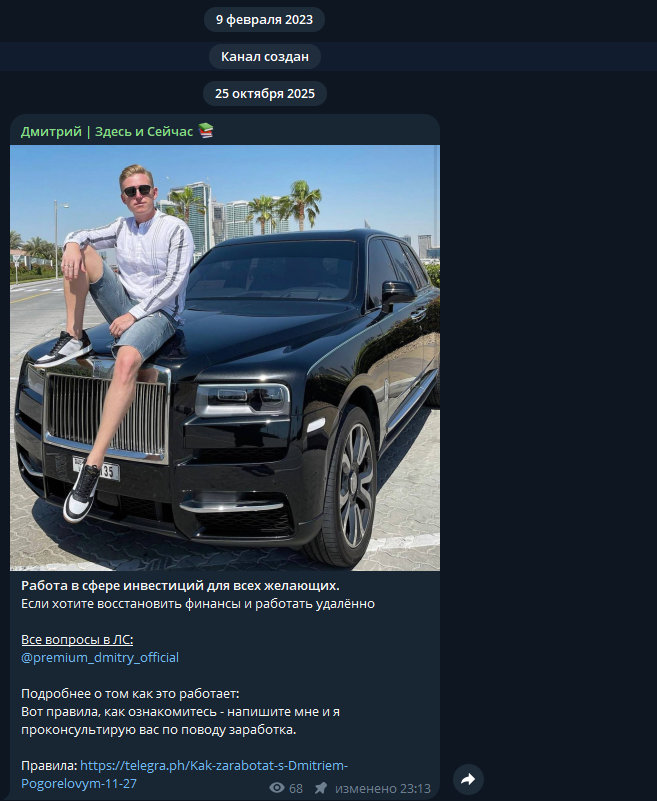
Task: Click the forward arrow share button
Action: click(x=468, y=779)
